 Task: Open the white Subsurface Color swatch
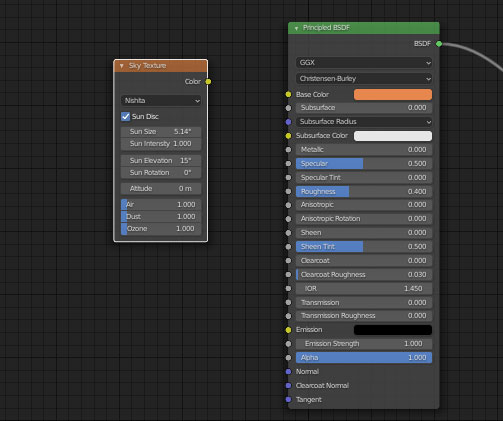pyautogui.click(x=393, y=136)
